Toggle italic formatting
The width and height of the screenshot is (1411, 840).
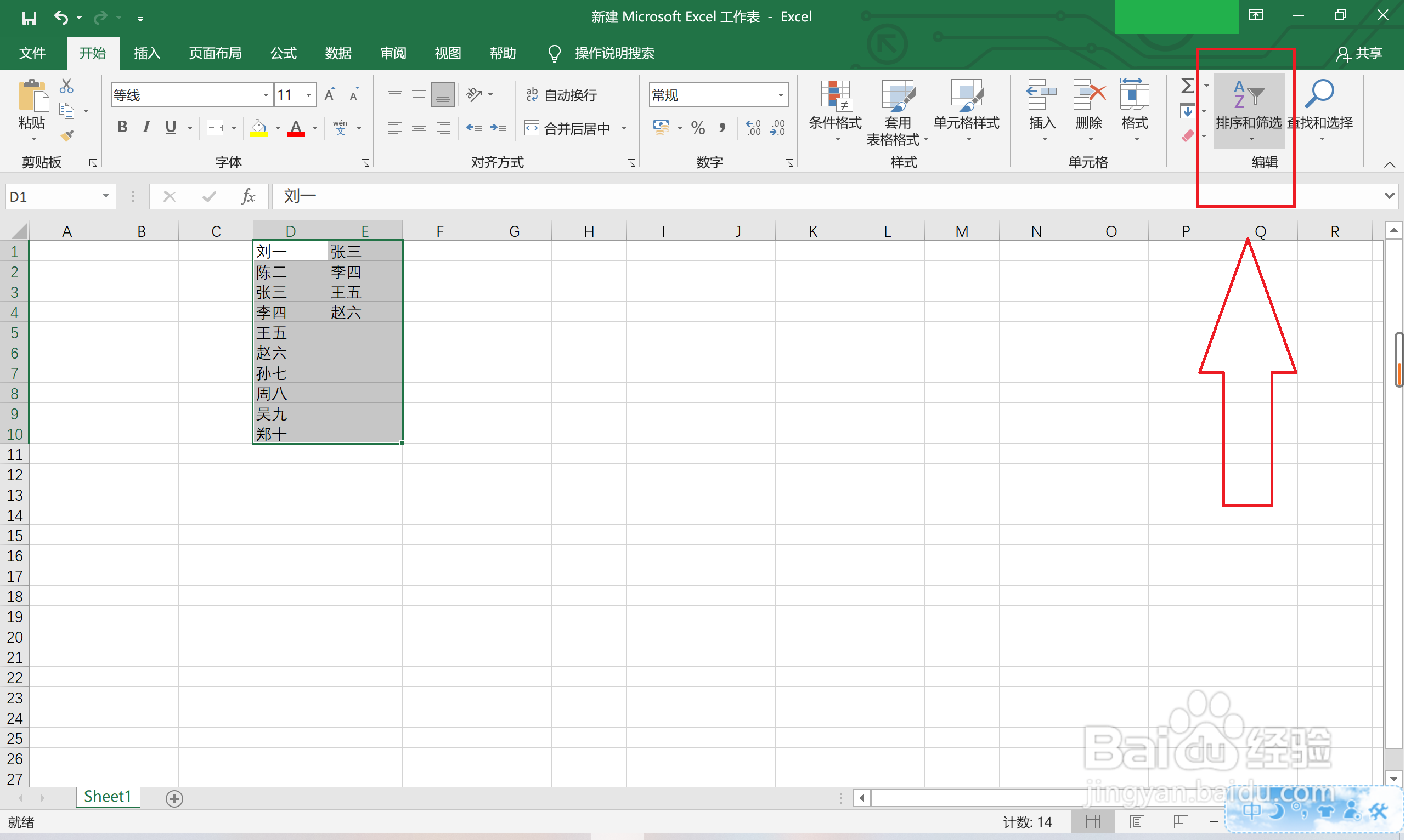[146, 127]
